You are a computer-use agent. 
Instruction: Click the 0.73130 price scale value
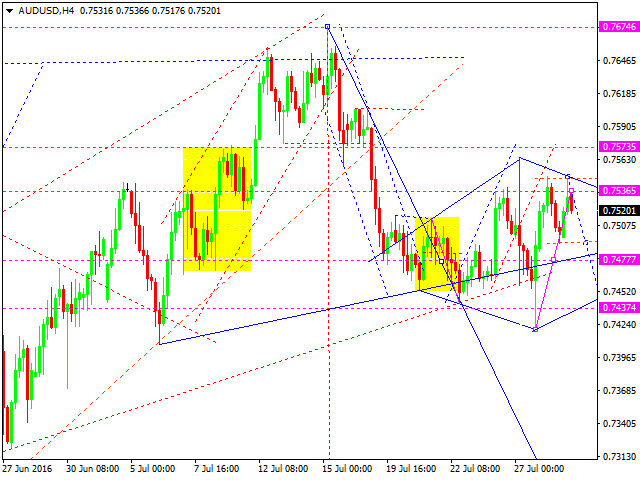[619, 457]
